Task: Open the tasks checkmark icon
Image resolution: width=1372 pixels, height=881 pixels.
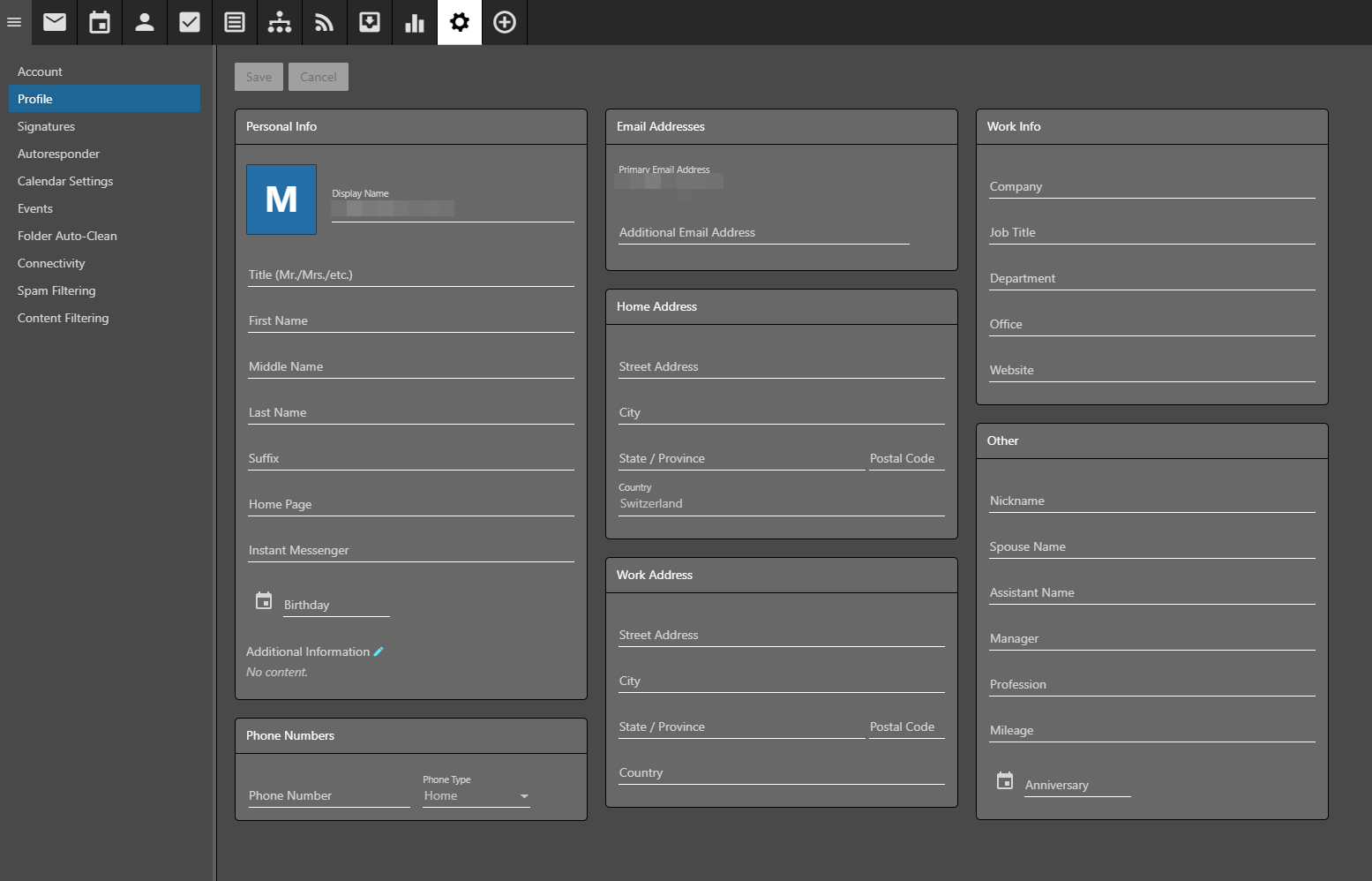Action: [190, 22]
